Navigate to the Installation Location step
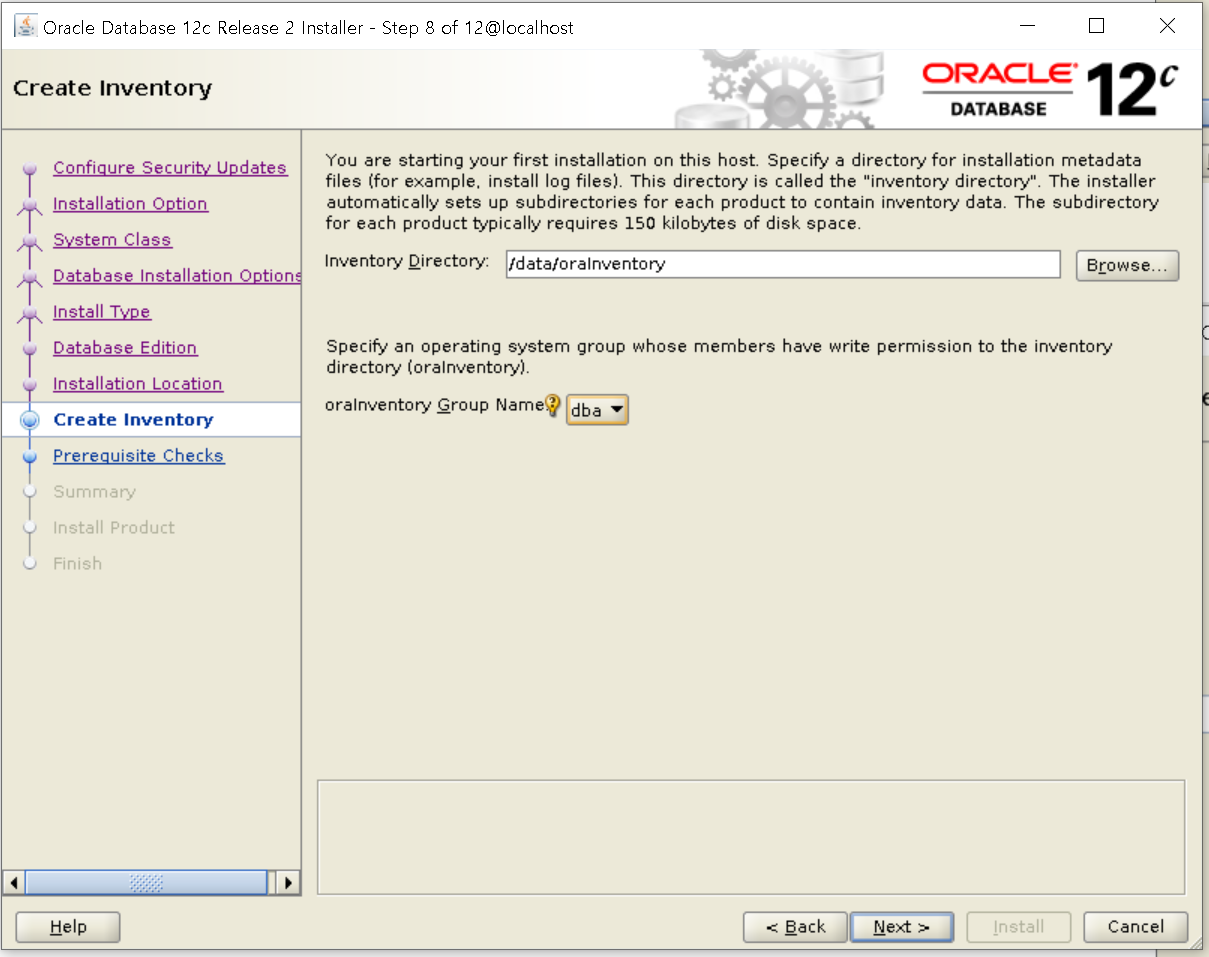Image resolution: width=1209 pixels, height=957 pixels. coord(138,384)
